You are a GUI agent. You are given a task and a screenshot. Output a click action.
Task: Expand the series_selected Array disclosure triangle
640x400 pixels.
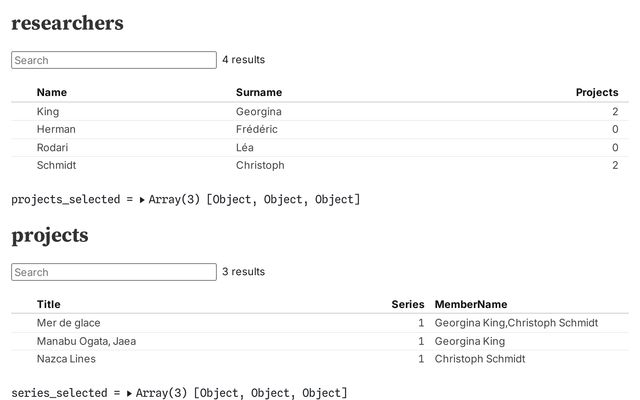click(129, 393)
